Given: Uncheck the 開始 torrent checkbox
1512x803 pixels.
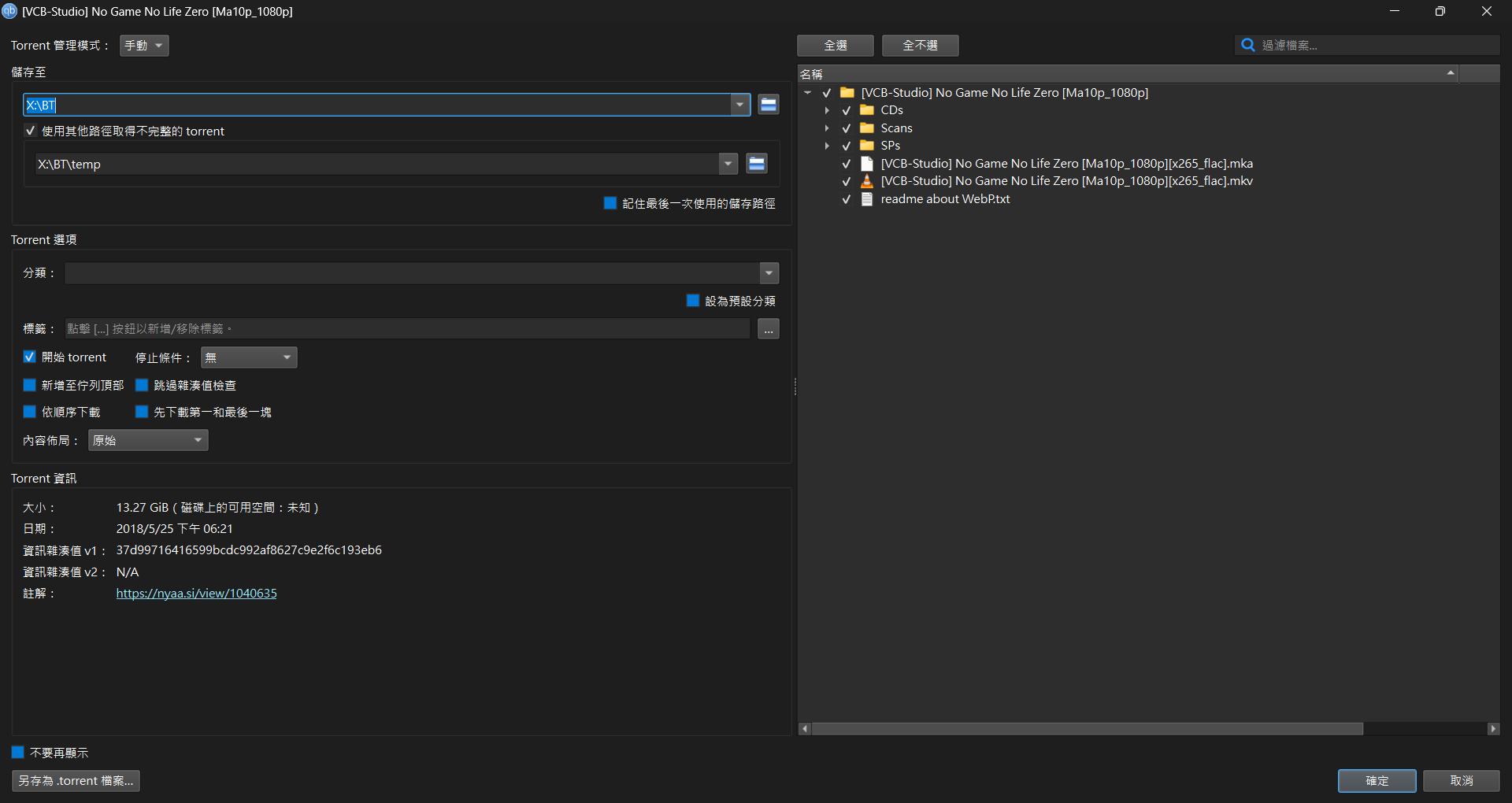Looking at the screenshot, I should click(30, 357).
